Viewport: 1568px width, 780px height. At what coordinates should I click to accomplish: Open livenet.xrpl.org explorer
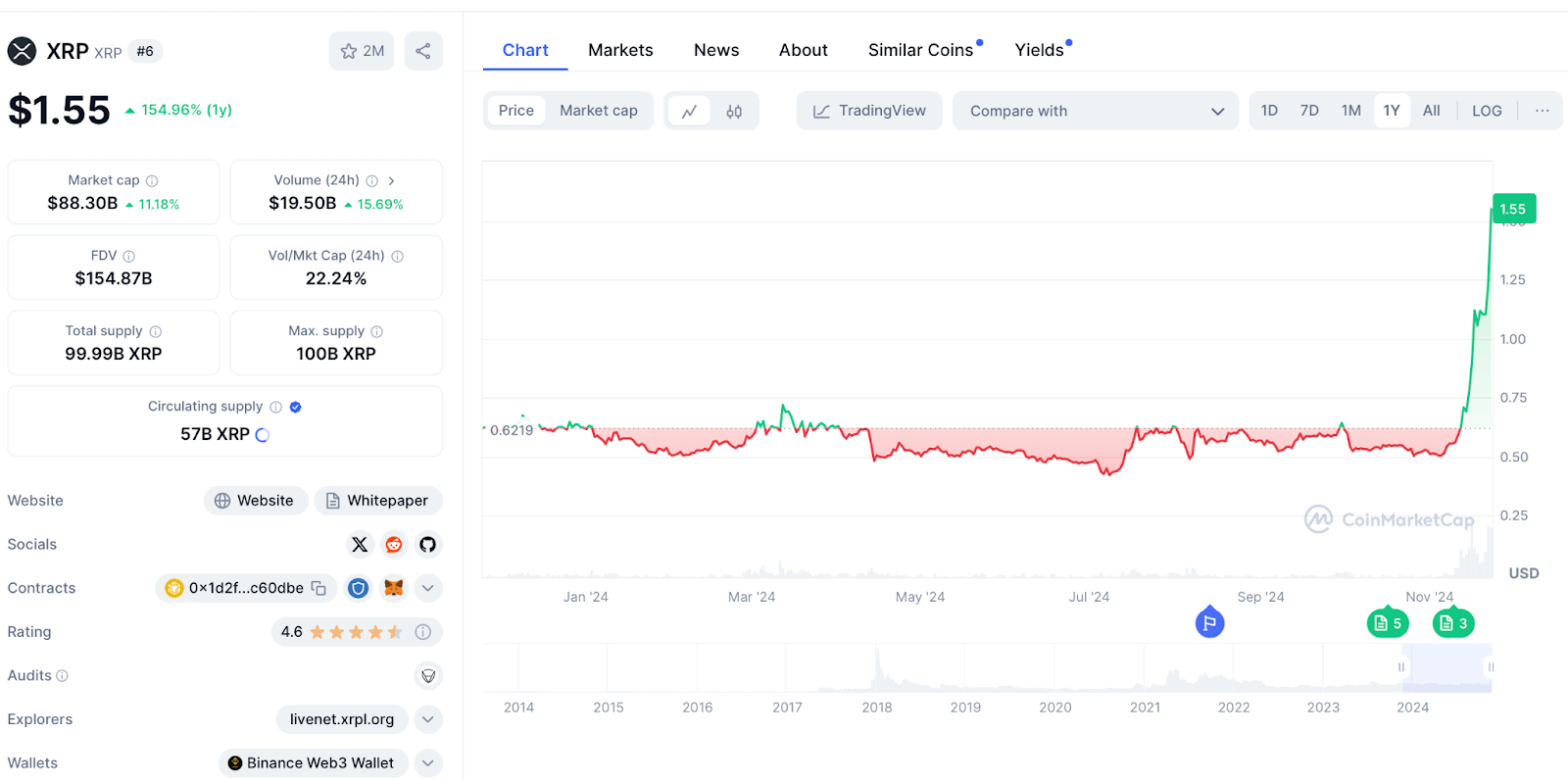point(342,719)
